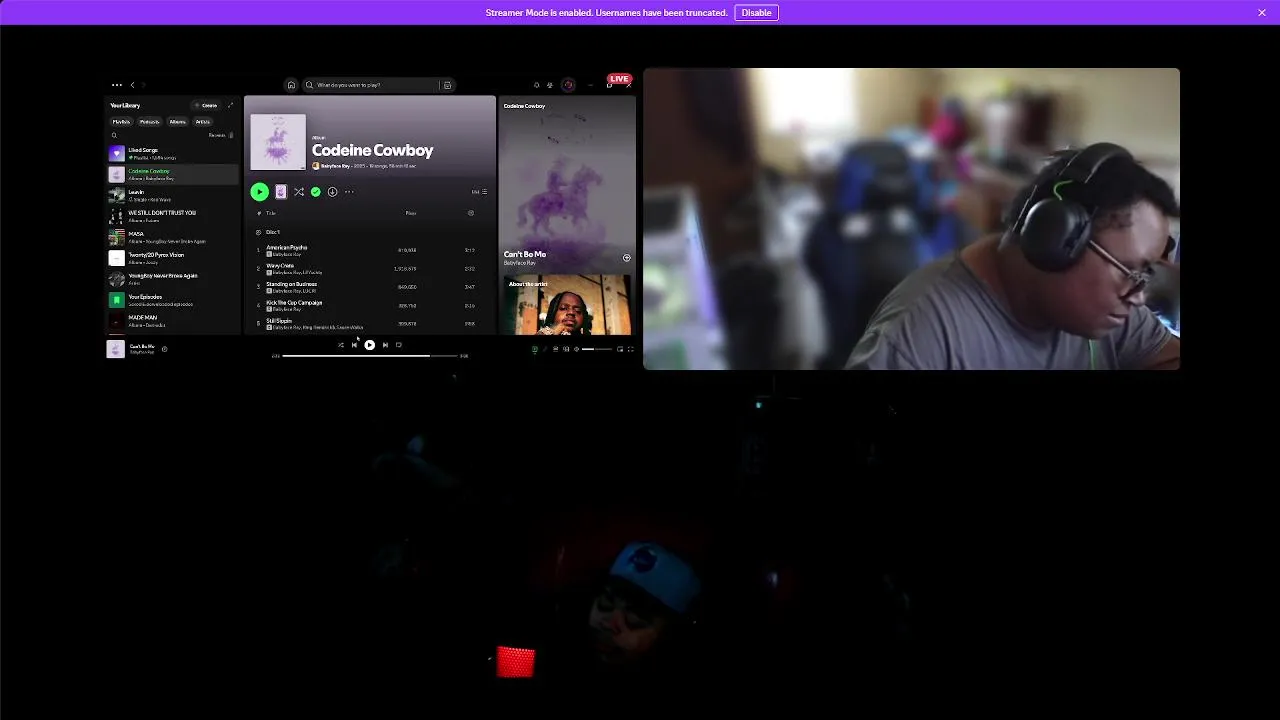The height and width of the screenshot is (720, 1280).
Task: Open Connect to a device icon
Action: [x=566, y=349]
